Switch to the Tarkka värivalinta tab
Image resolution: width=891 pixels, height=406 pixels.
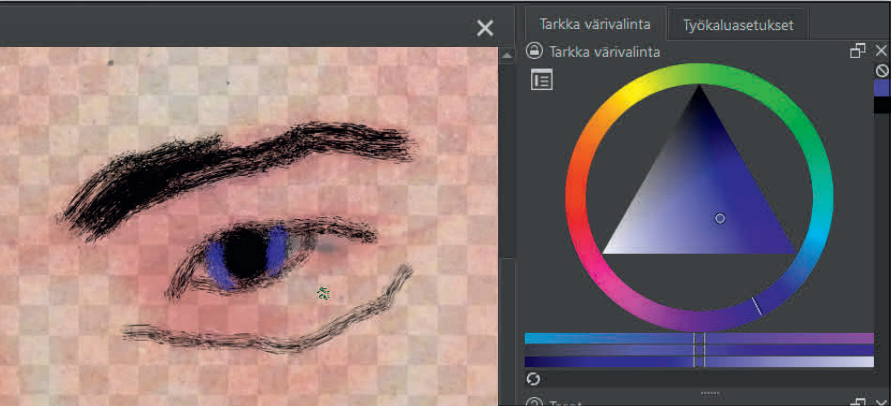tap(594, 24)
